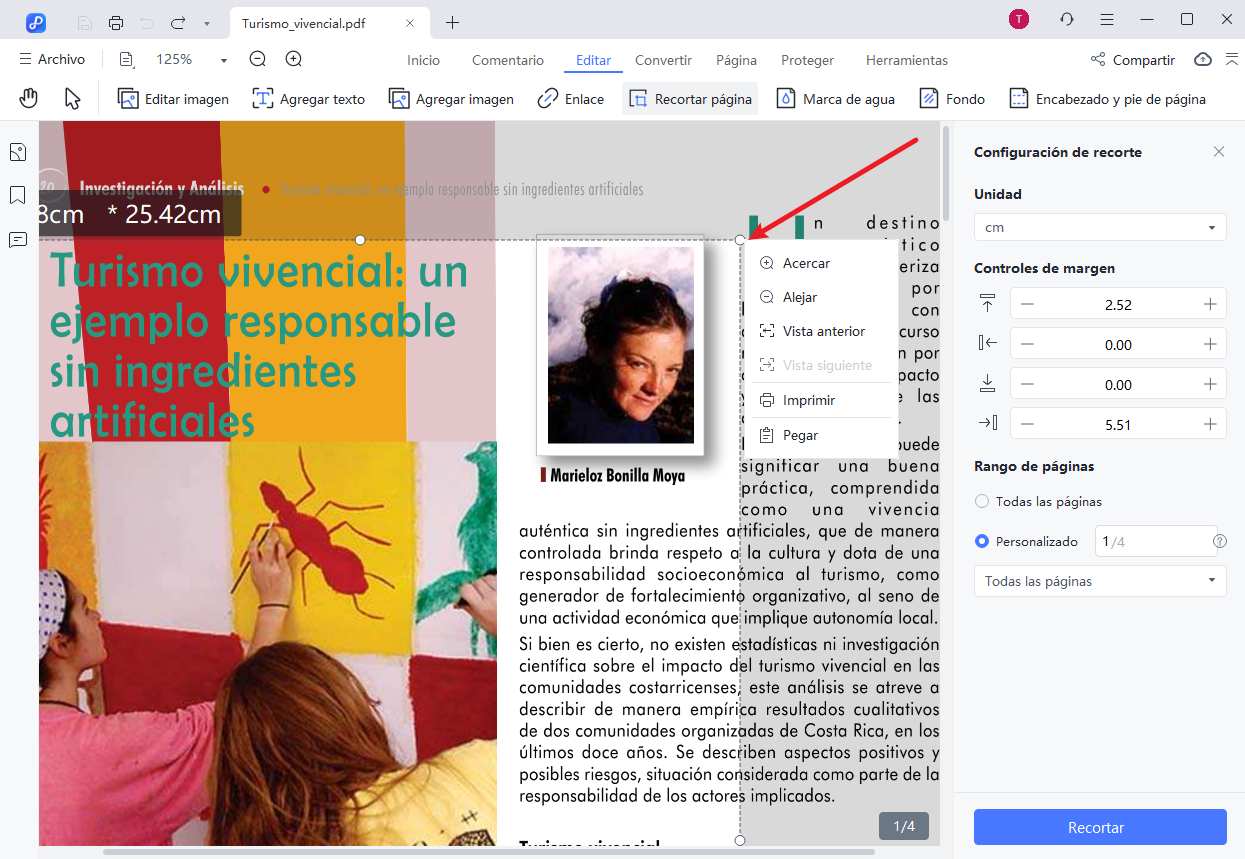
Task: Click the cloud upload icon
Action: [1203, 59]
